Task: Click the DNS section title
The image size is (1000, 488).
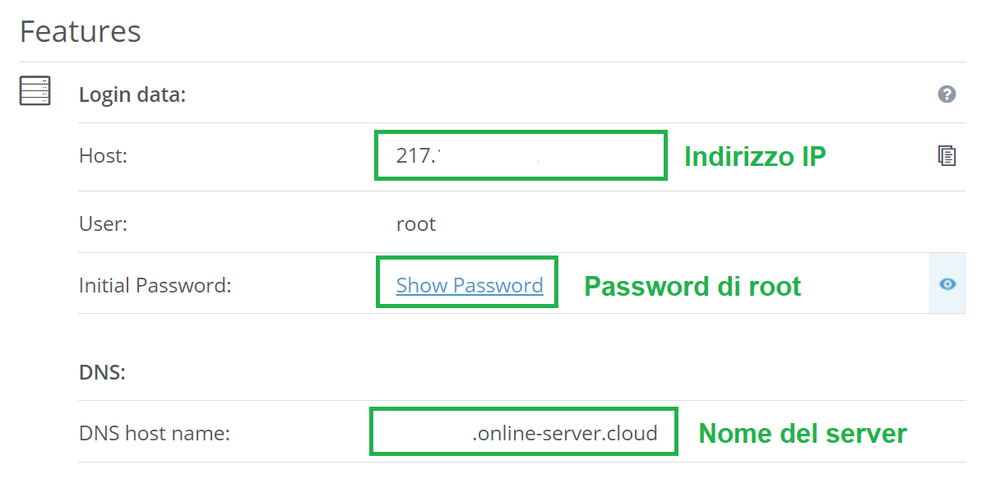Action: pos(102,373)
